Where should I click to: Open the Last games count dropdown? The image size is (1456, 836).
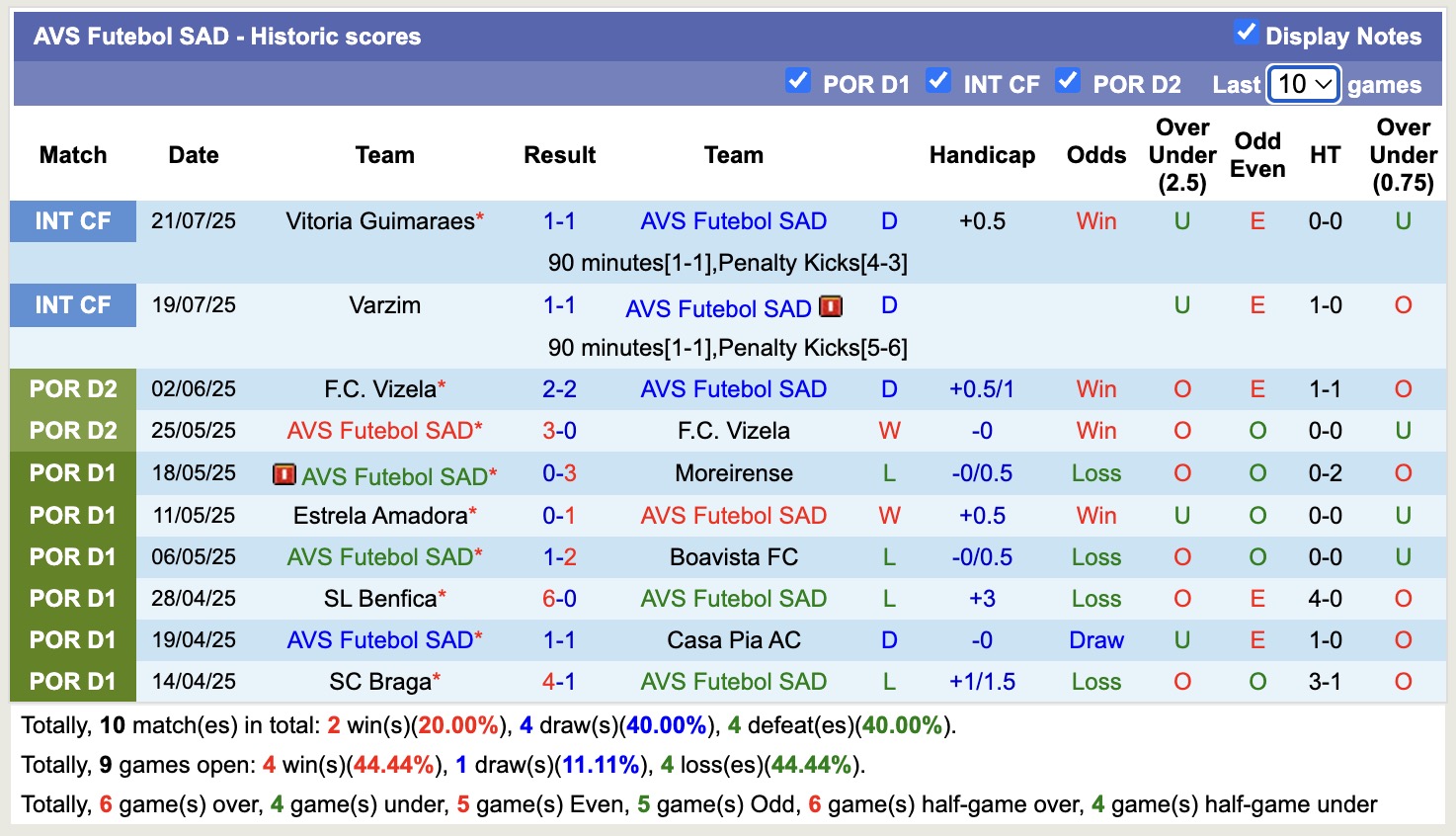pyautogui.click(x=1304, y=84)
